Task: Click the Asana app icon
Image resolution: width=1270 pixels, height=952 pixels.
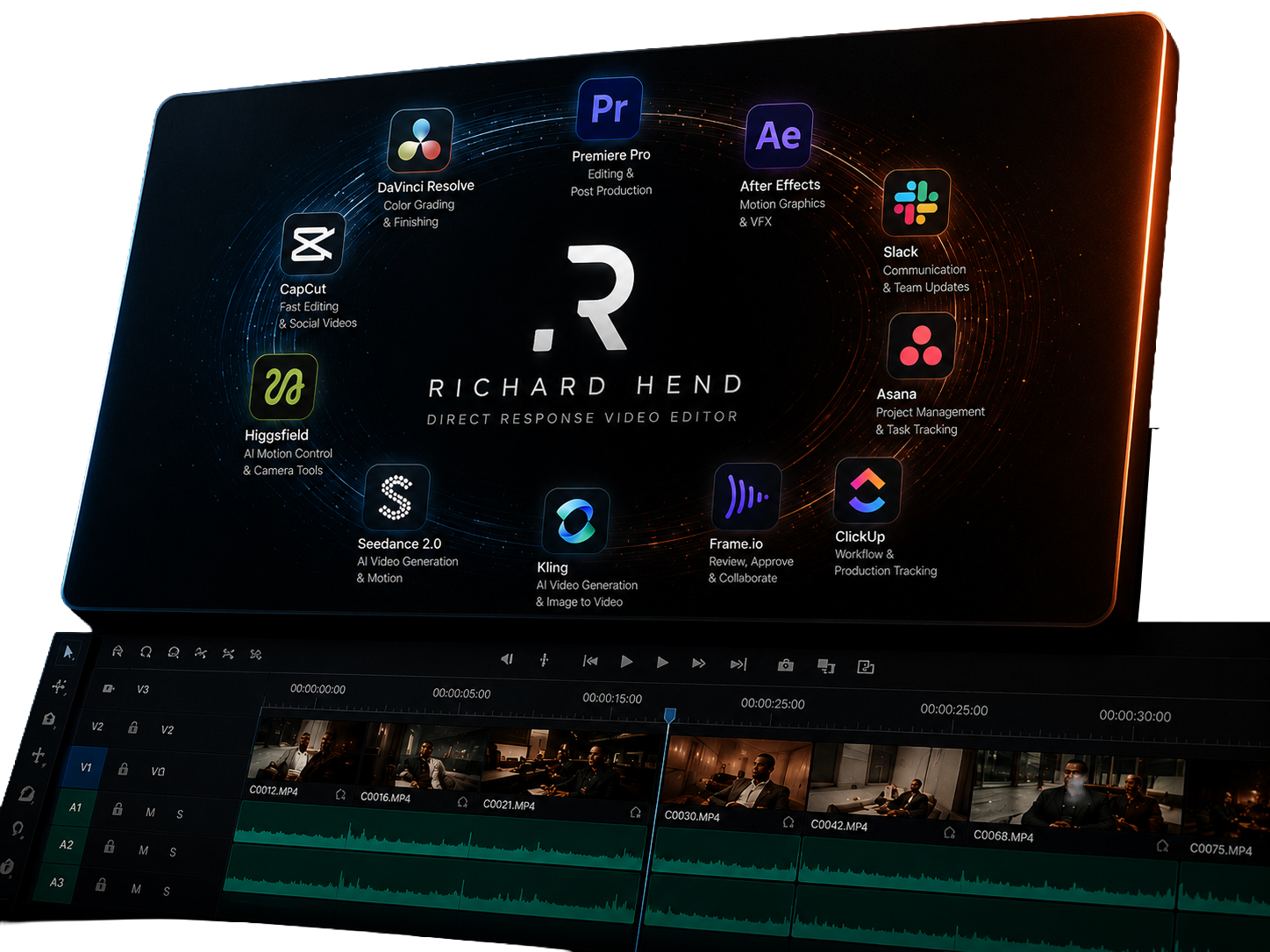Action: (921, 345)
